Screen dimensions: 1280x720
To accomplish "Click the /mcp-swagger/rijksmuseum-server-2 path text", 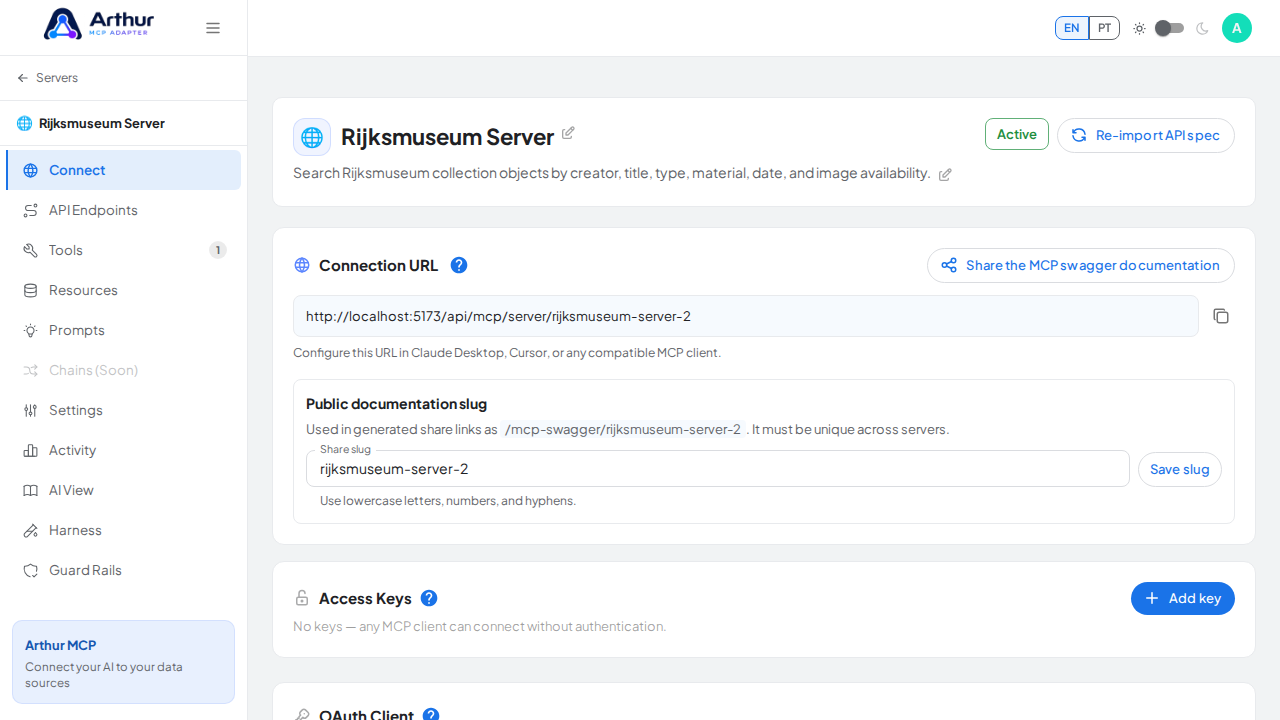I will click(623, 429).
